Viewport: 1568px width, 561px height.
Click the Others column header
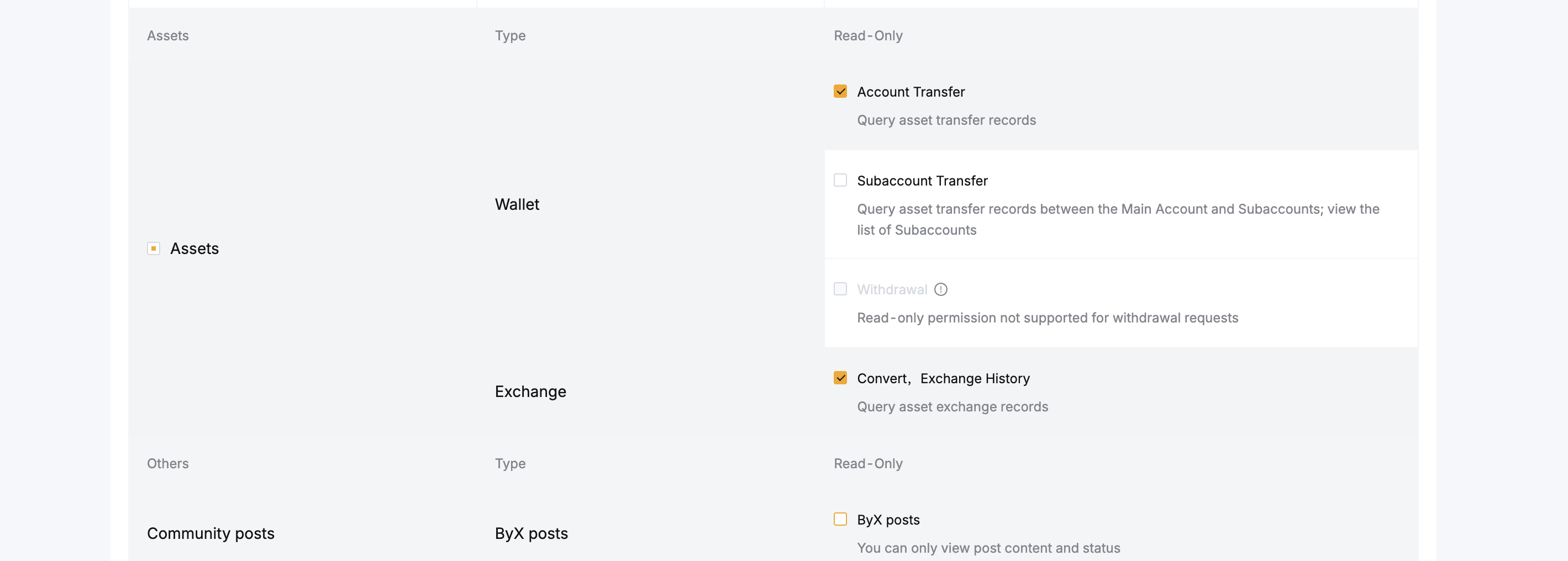click(x=167, y=463)
